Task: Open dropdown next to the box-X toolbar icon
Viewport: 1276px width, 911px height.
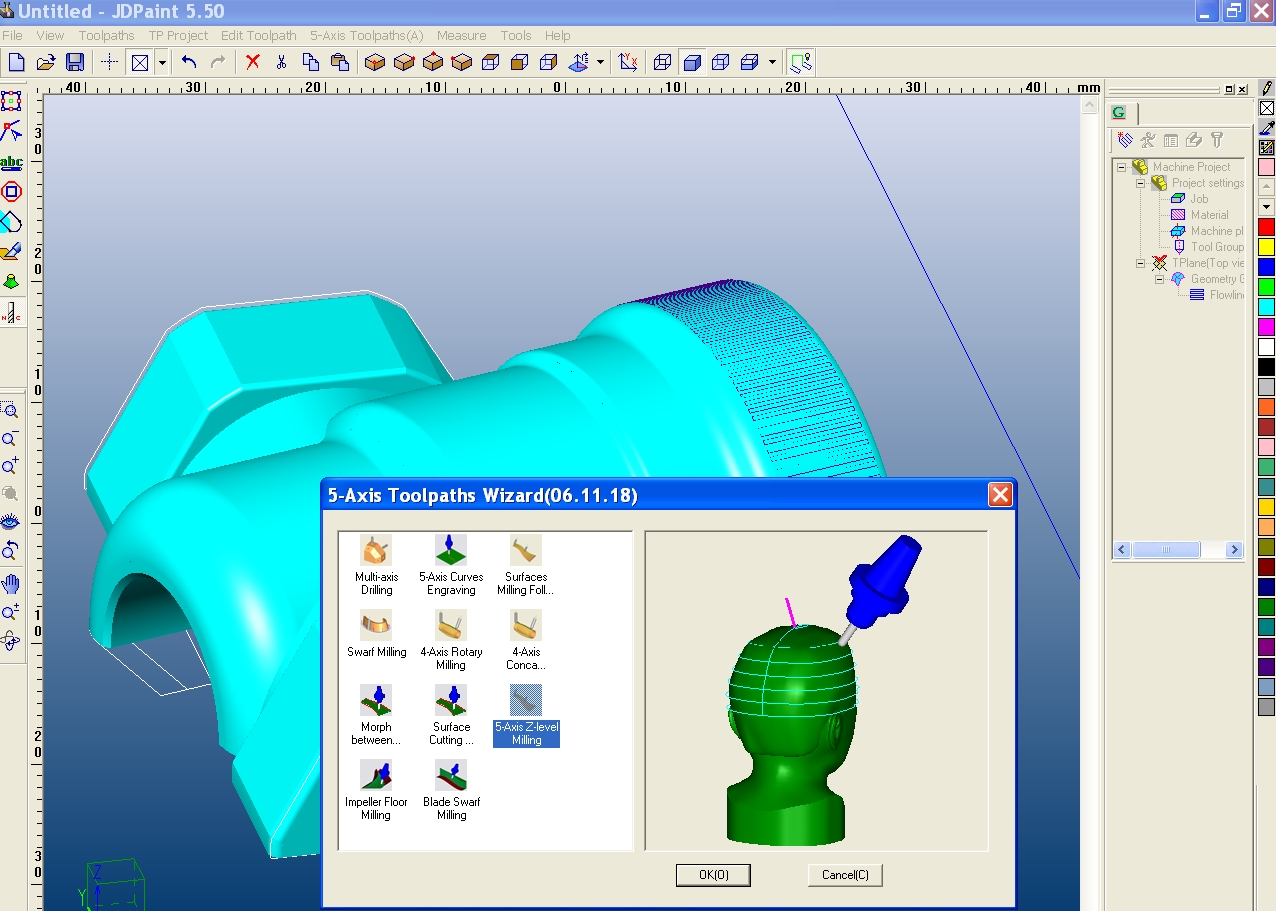Action: 162,62
